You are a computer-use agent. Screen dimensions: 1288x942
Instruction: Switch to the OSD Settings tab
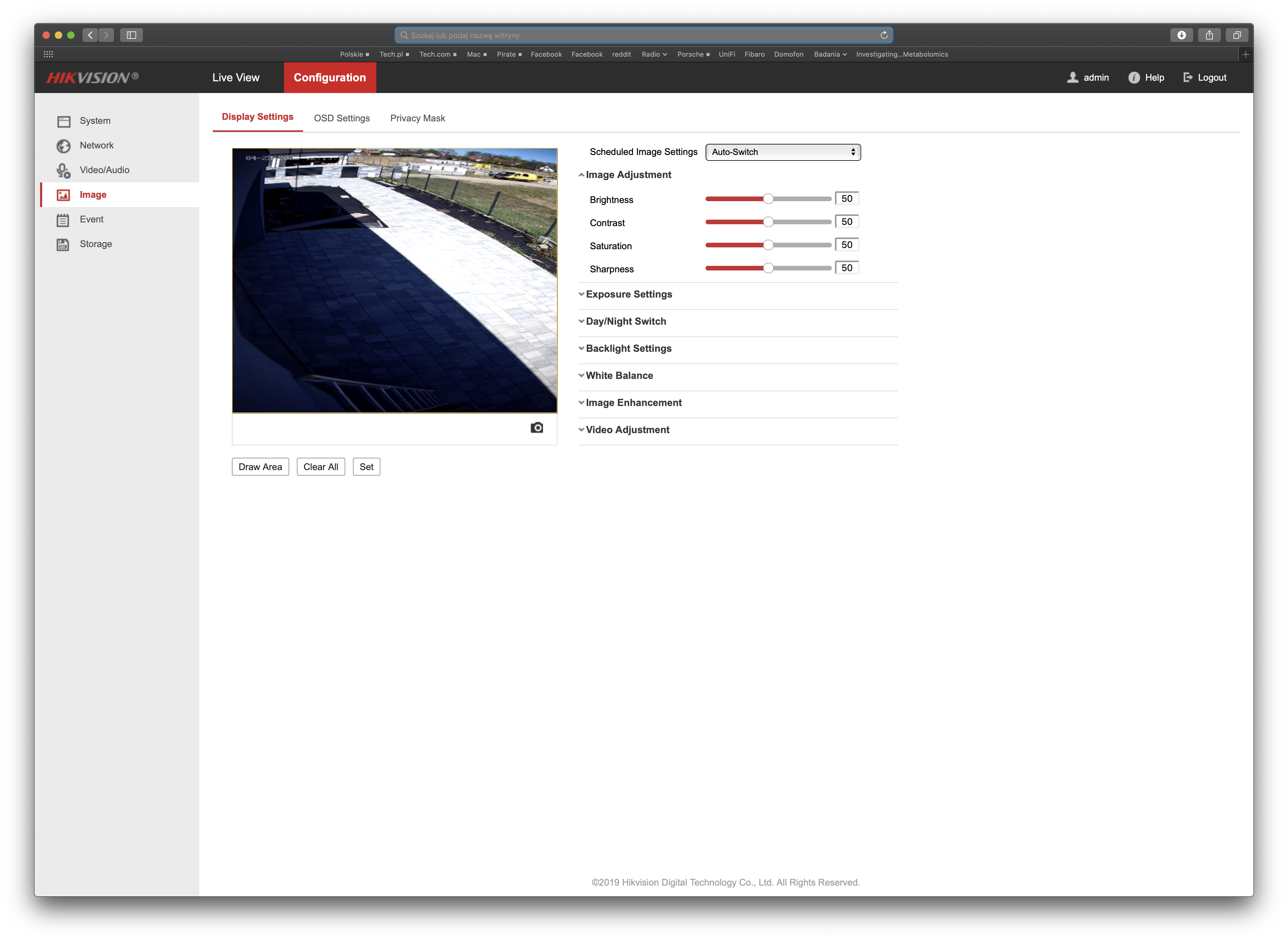[x=342, y=119]
